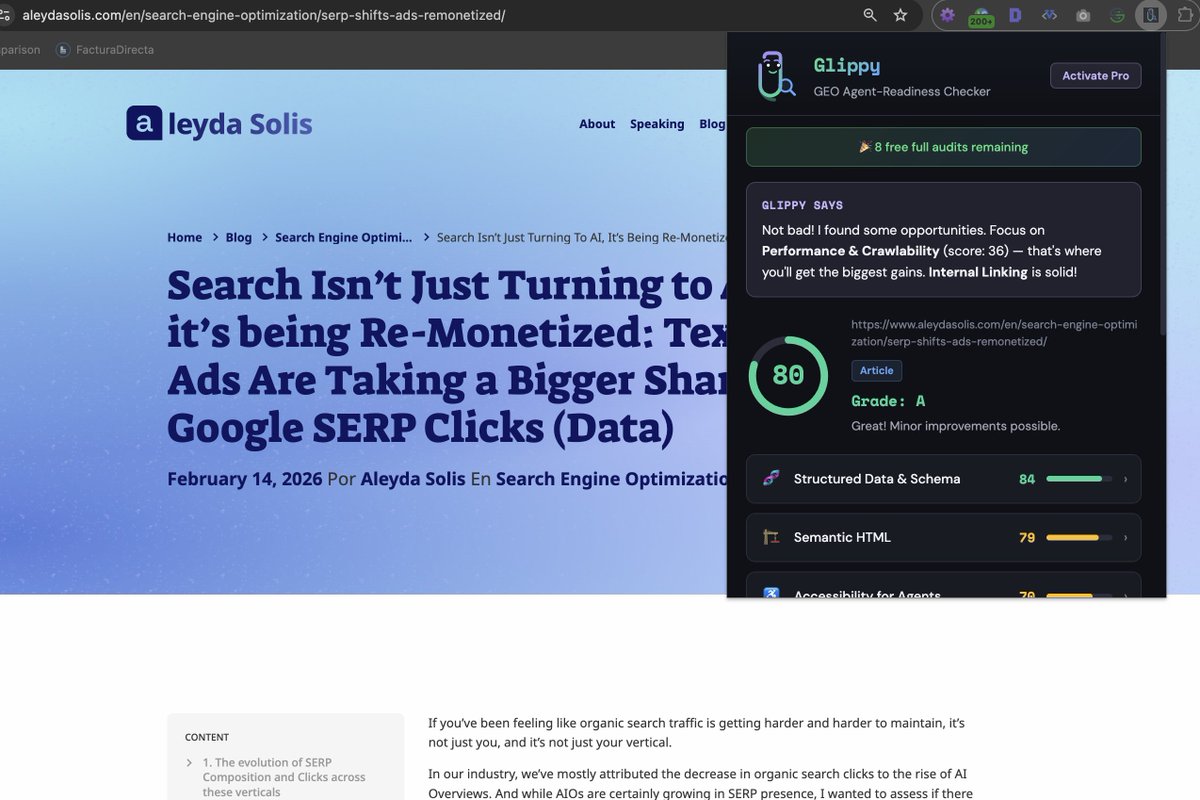Open Aleyda Solis author link
This screenshot has height=800, width=1200.
coord(413,479)
